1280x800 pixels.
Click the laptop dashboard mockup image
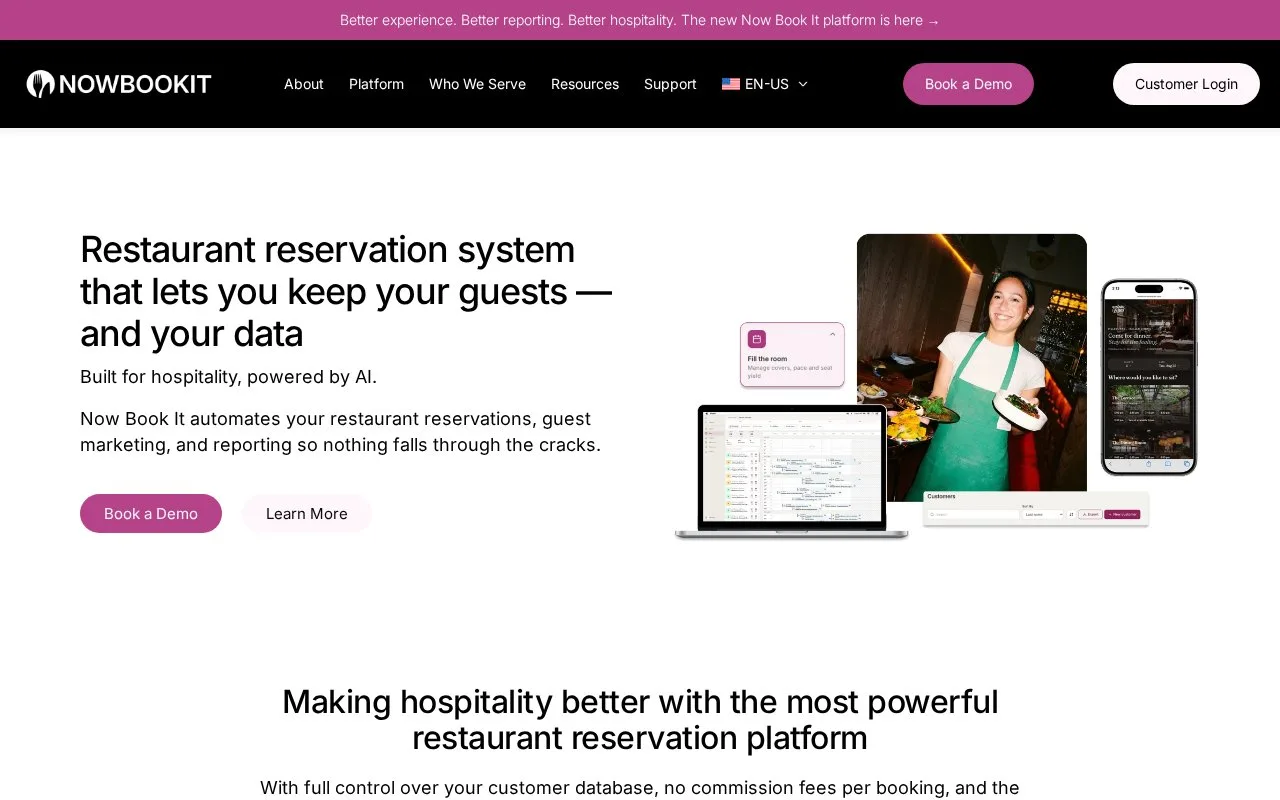[792, 471]
